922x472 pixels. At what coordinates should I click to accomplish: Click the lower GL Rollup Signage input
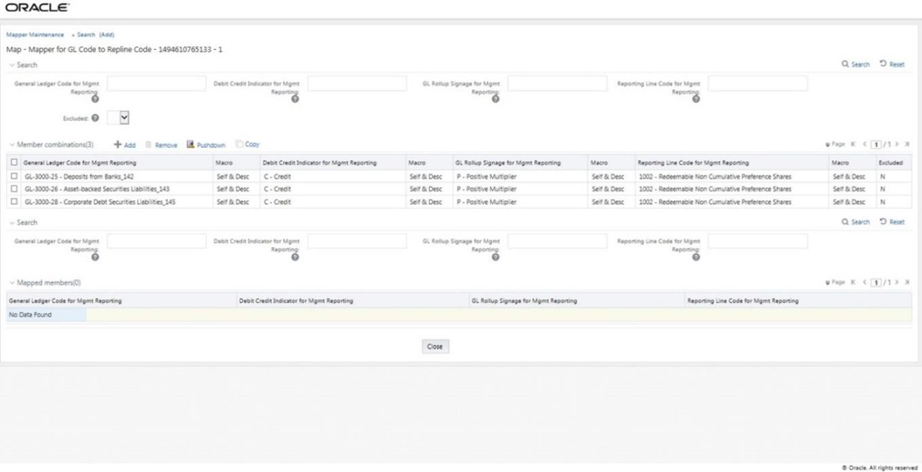coord(557,240)
